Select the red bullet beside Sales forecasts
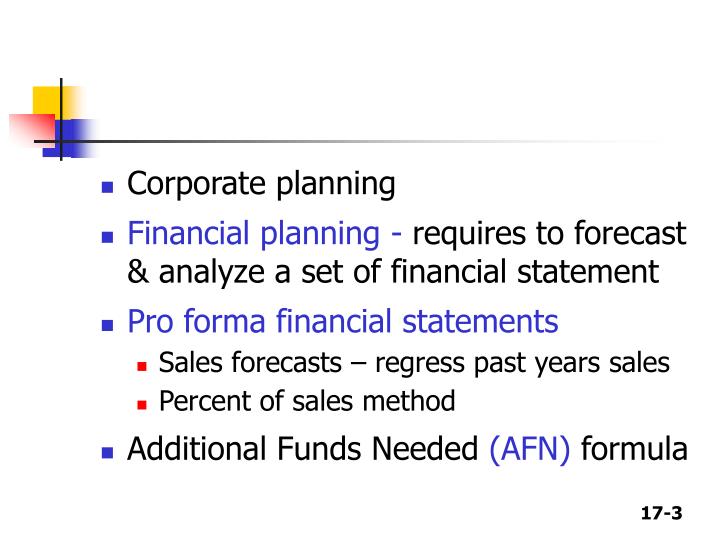 tap(142, 366)
